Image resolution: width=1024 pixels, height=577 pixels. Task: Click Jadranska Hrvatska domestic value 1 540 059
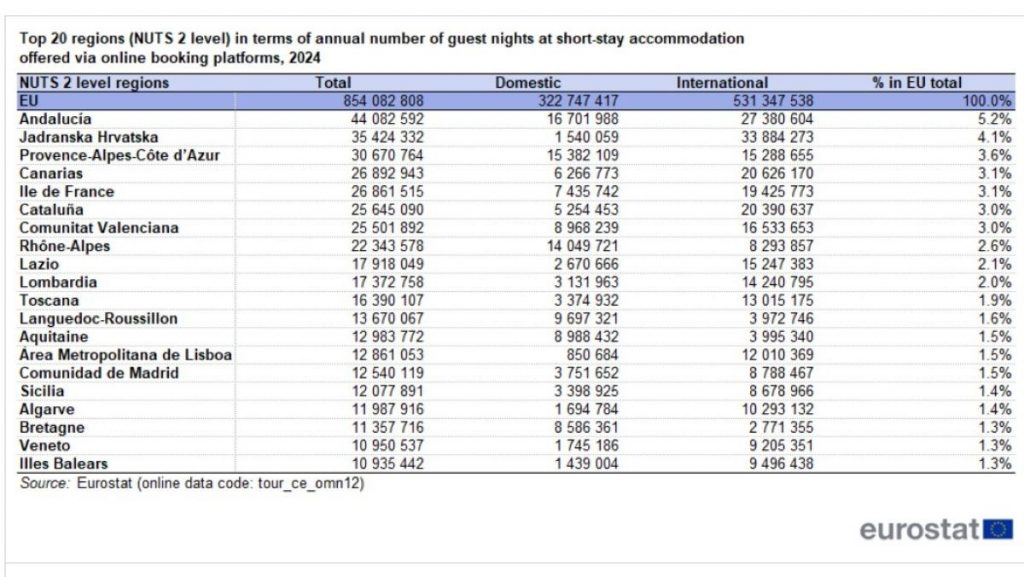(586, 138)
